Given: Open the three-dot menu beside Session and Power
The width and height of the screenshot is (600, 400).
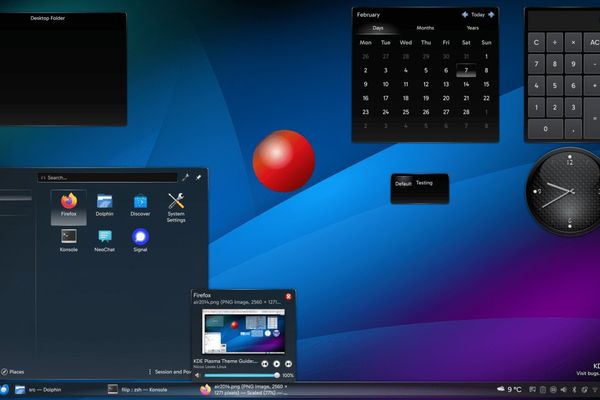Looking at the screenshot, I should 150,372.
